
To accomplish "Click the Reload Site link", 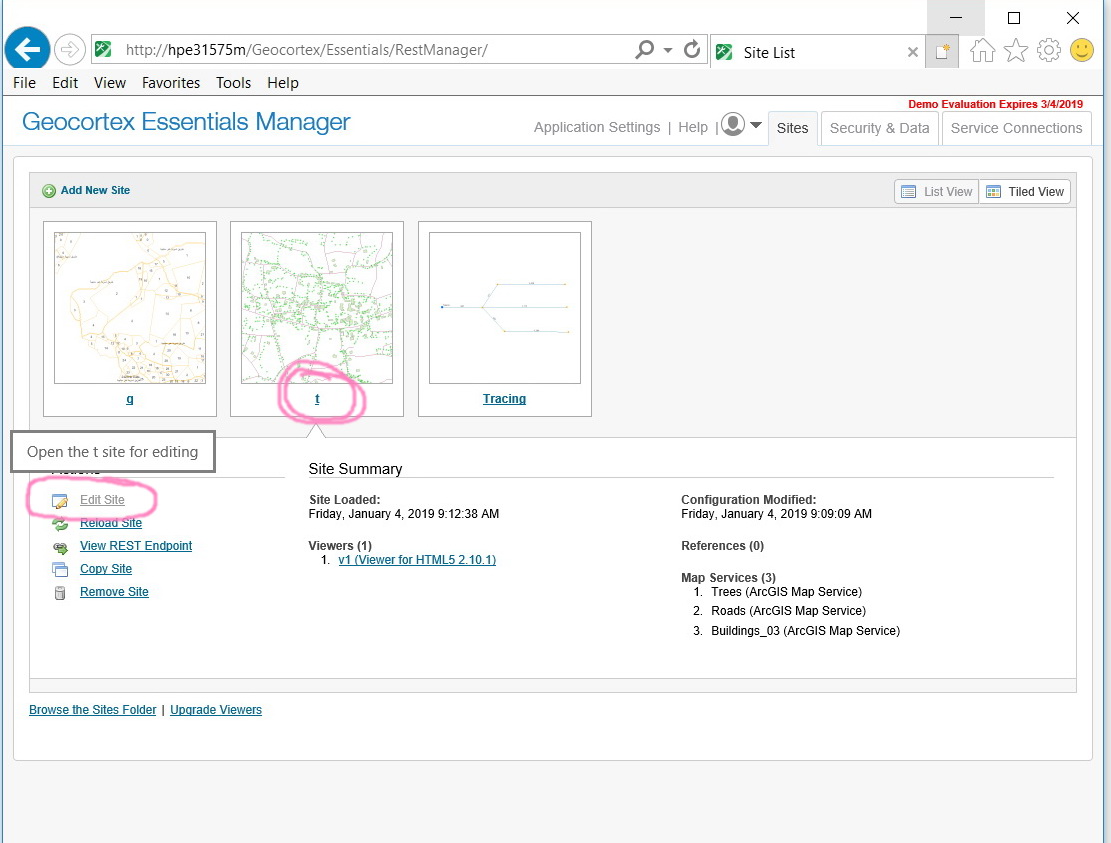I will pos(111,523).
